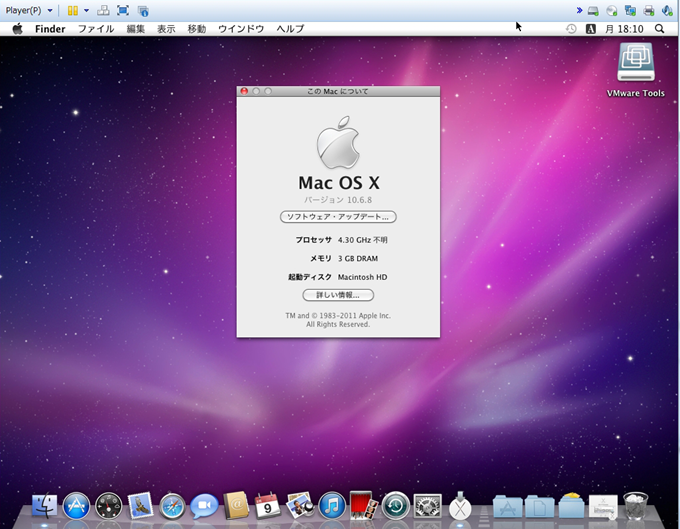Open the 編集 menu
Image resolution: width=680 pixels, height=529 pixels.
[136, 29]
